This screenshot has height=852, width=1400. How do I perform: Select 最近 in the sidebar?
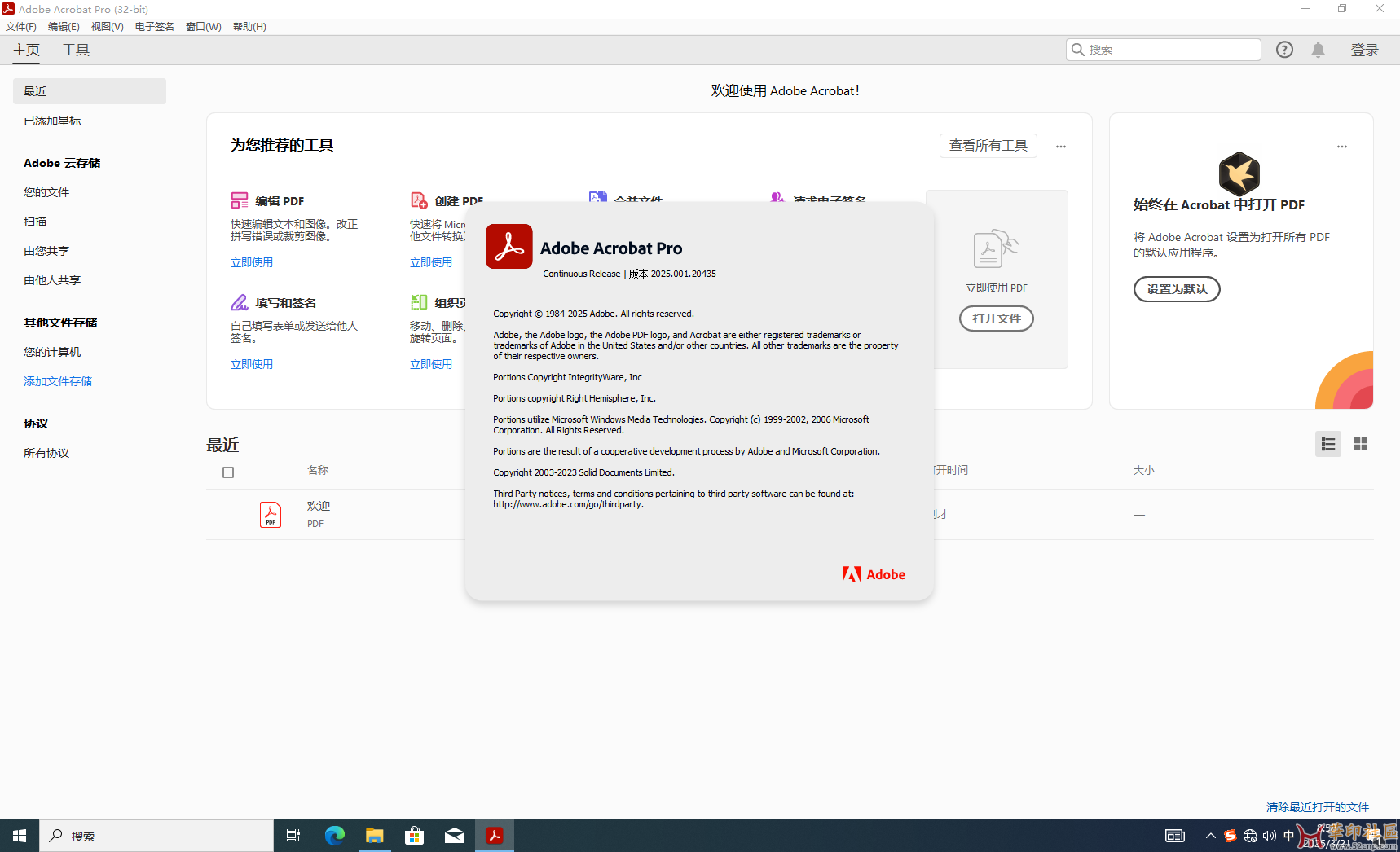click(90, 91)
